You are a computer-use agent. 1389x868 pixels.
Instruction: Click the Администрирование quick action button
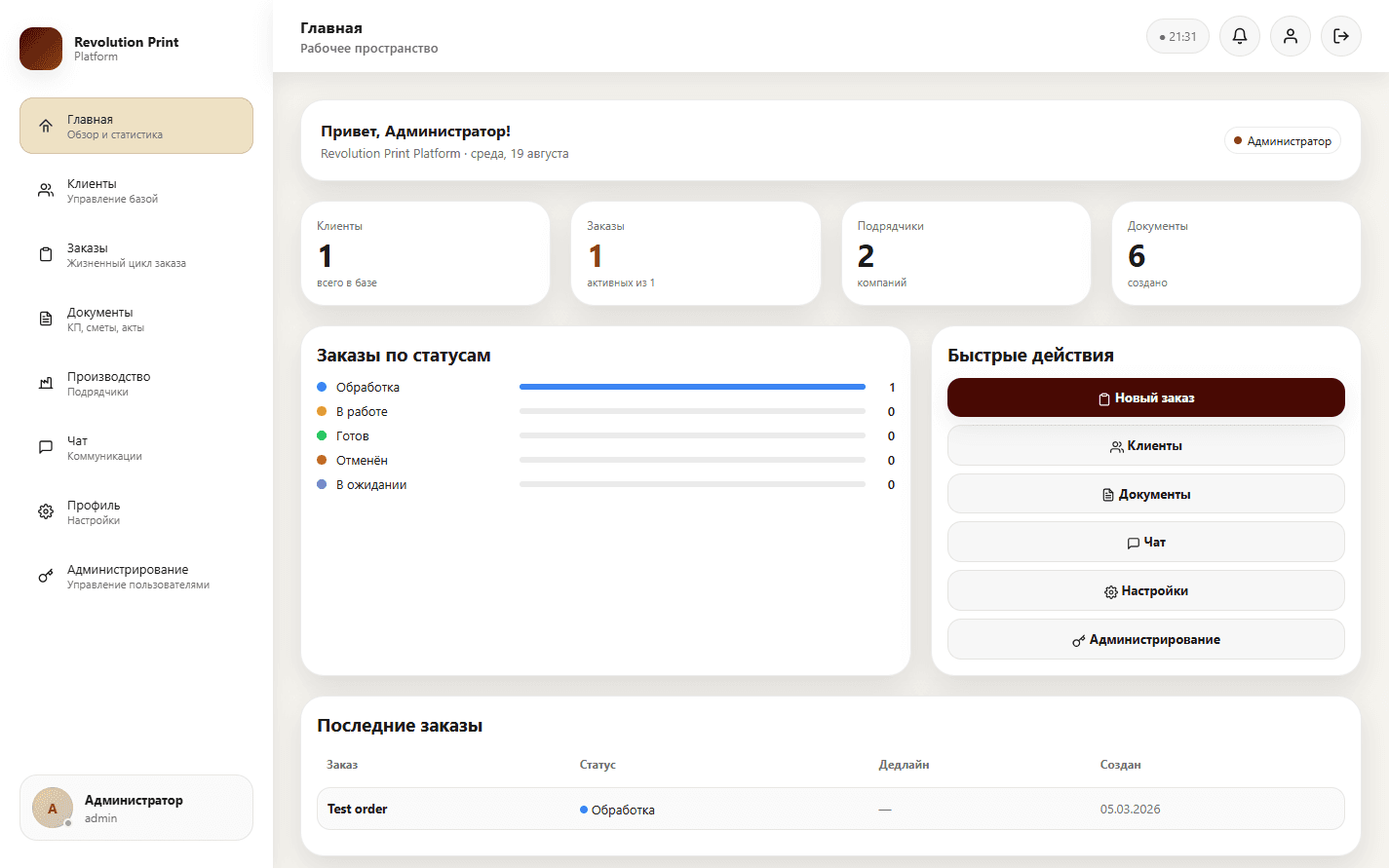point(1146,639)
